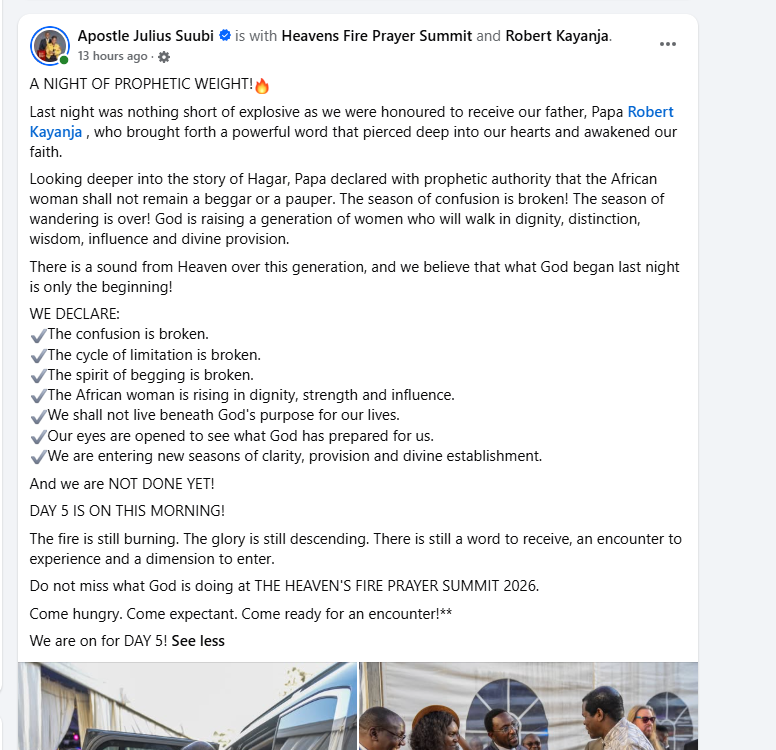Viewport: 776px width, 750px height.
Task: Open Robert Kayanja tagged link in post header
Action: 557,36
